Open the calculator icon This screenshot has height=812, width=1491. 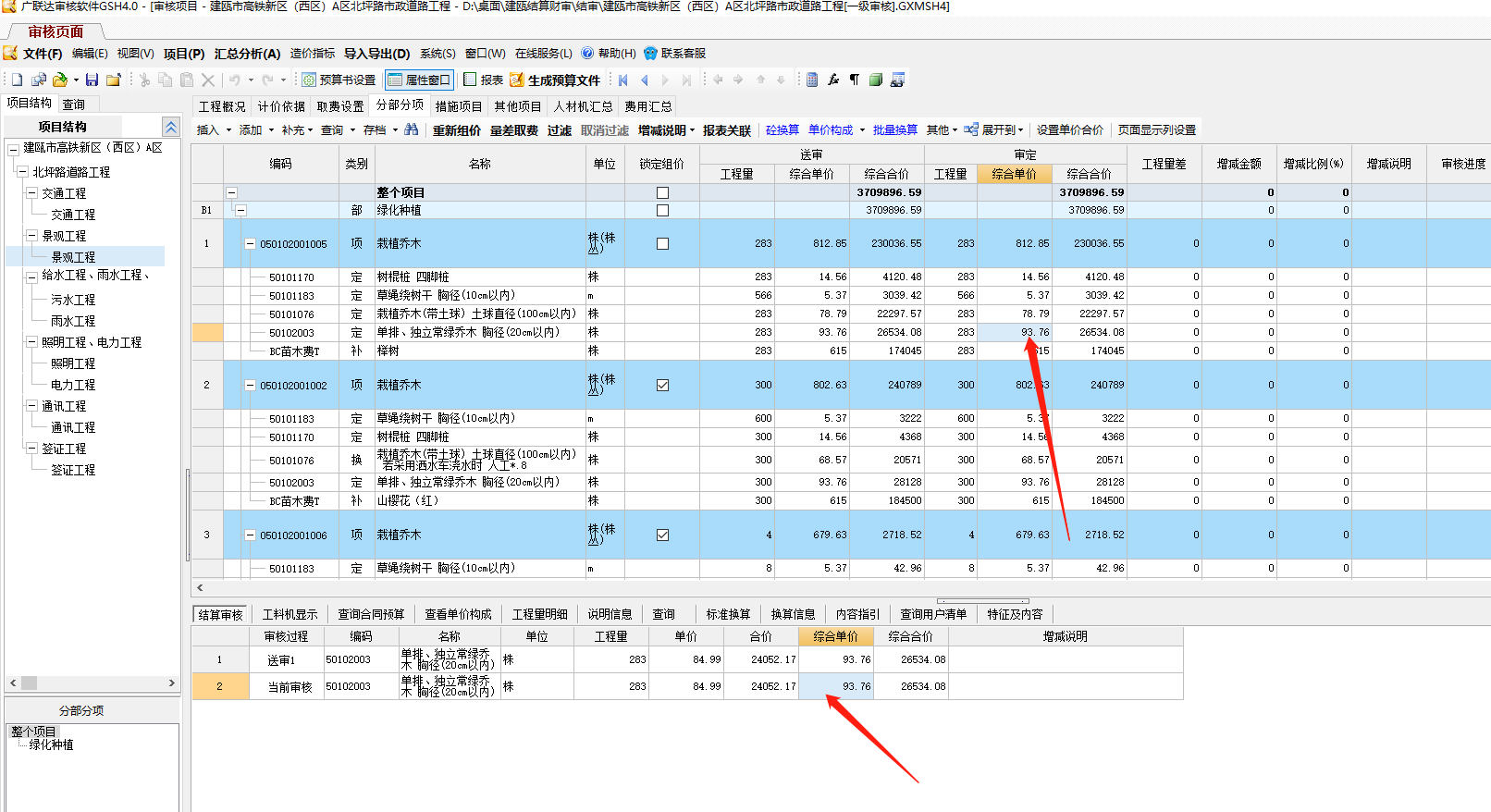tap(812, 80)
